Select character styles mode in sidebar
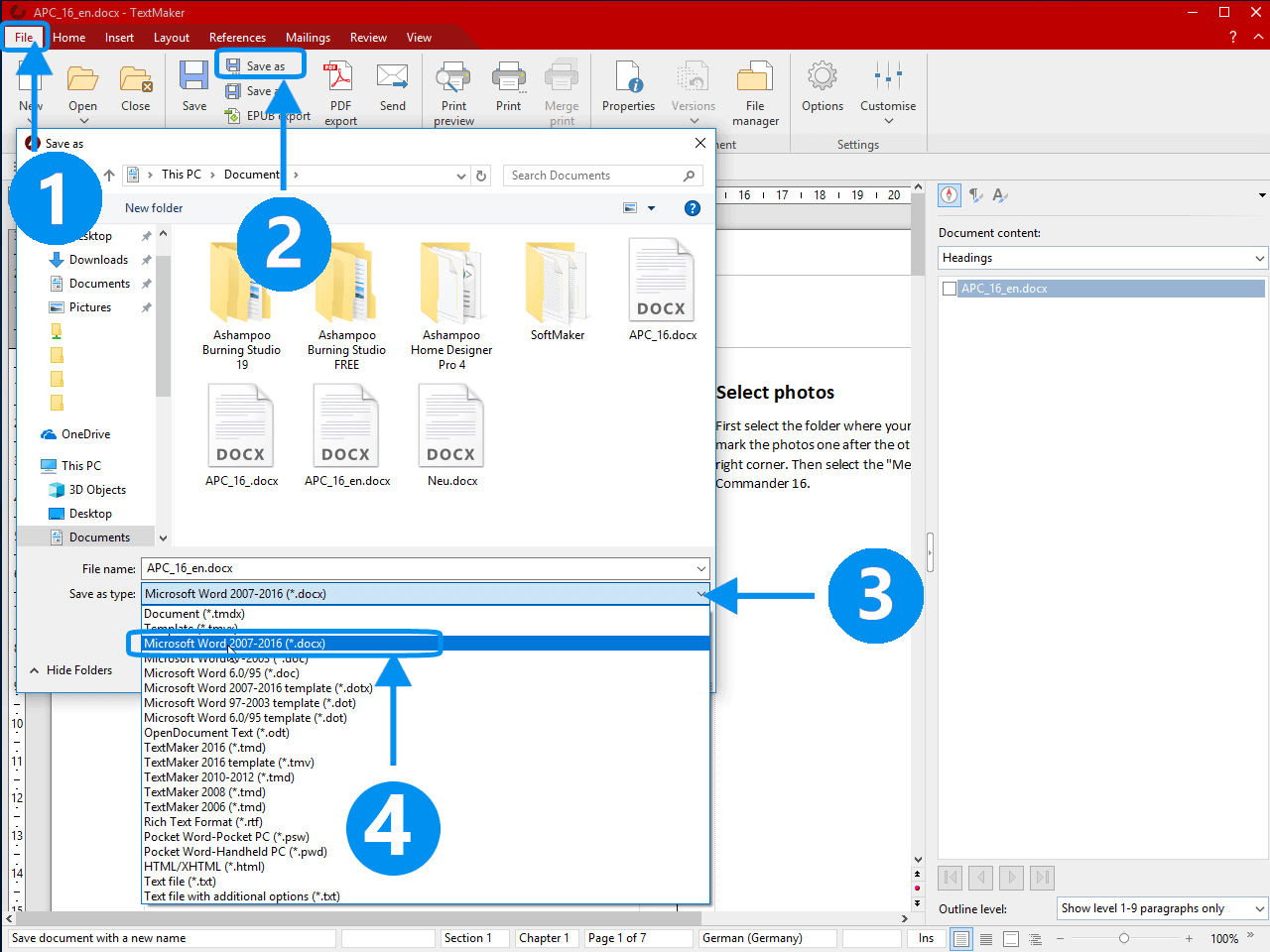Image resolution: width=1270 pixels, height=952 pixels. 1000,195
